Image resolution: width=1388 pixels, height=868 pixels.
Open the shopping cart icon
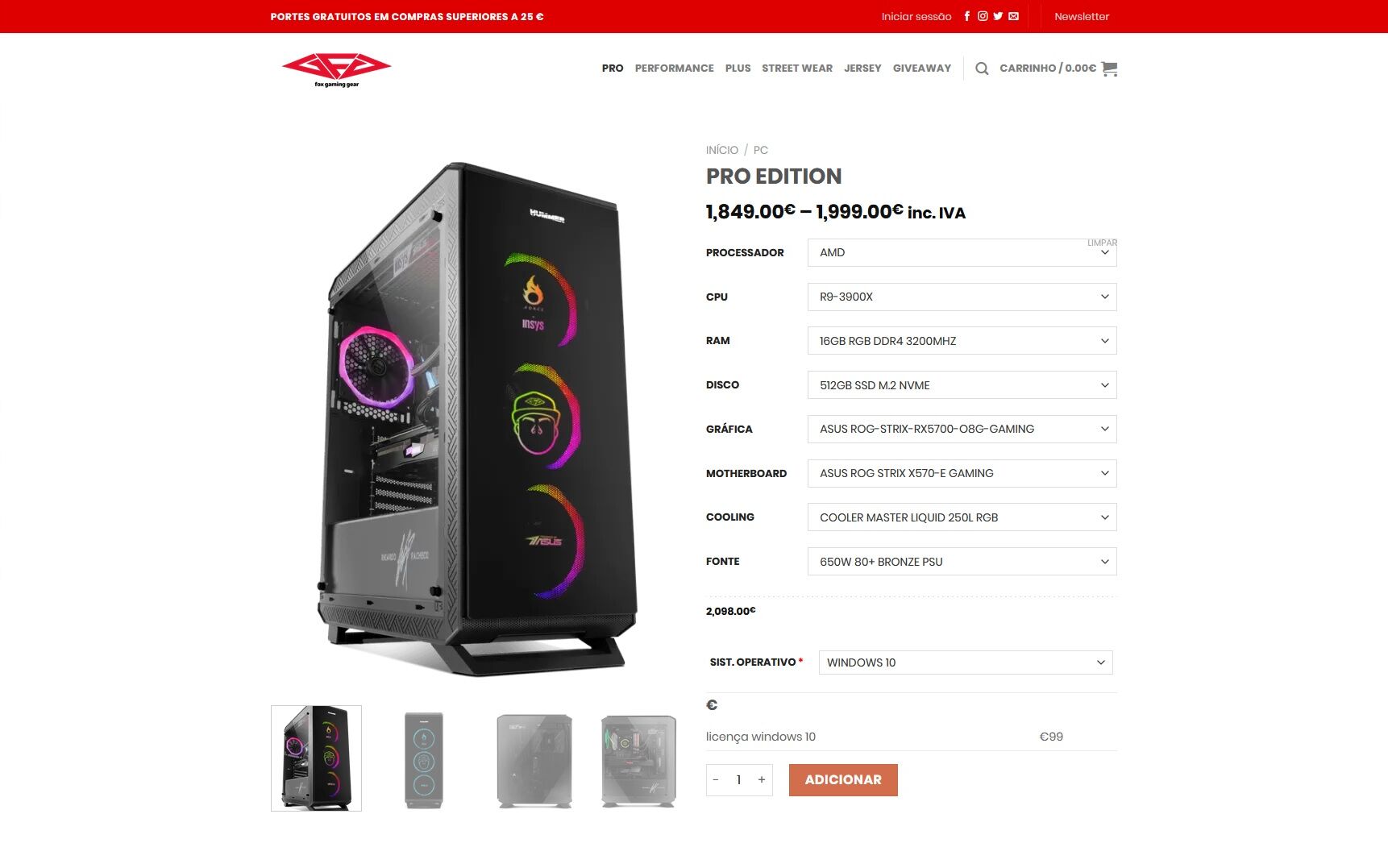(x=1109, y=69)
